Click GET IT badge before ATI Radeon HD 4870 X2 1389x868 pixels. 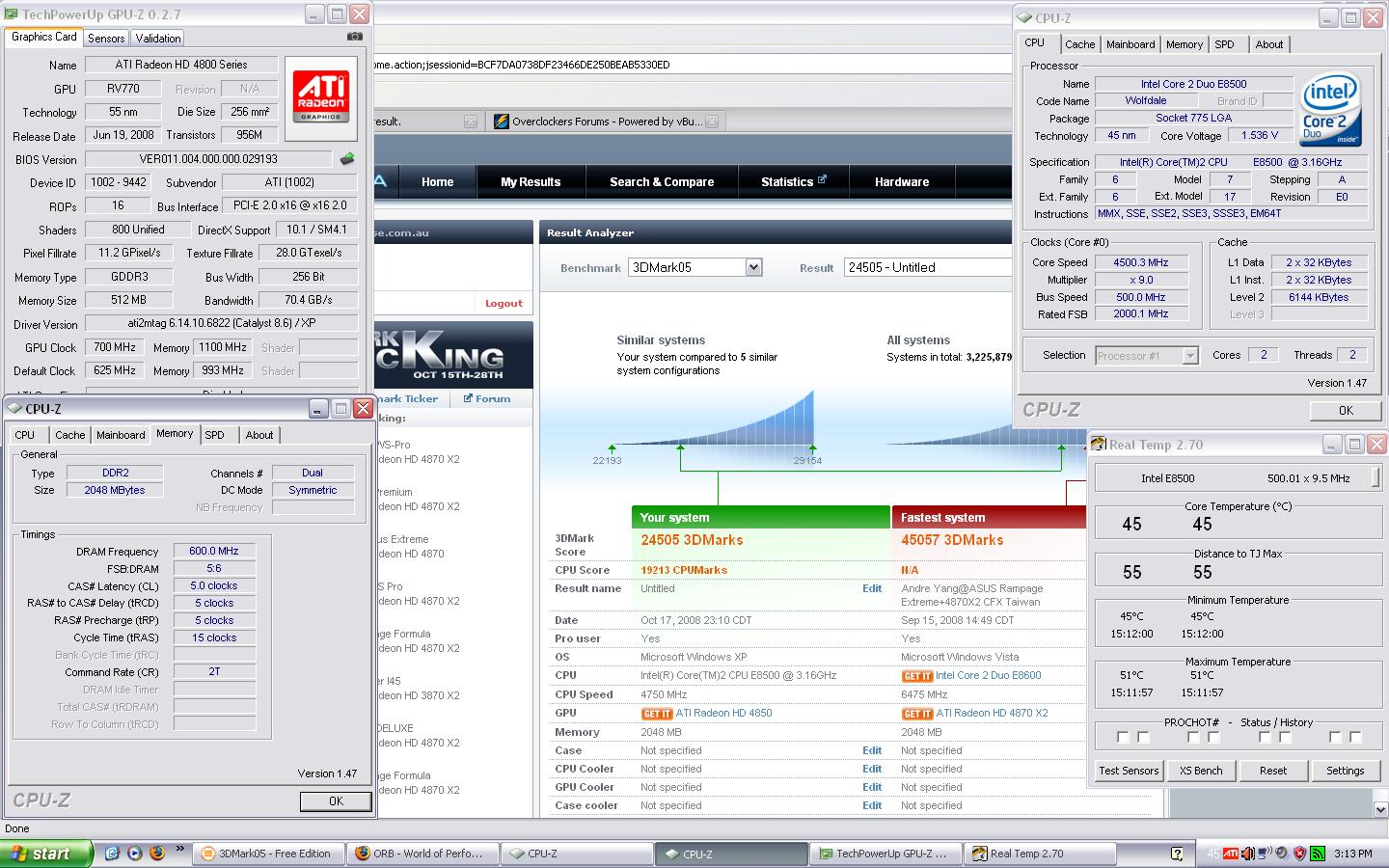[x=917, y=714]
